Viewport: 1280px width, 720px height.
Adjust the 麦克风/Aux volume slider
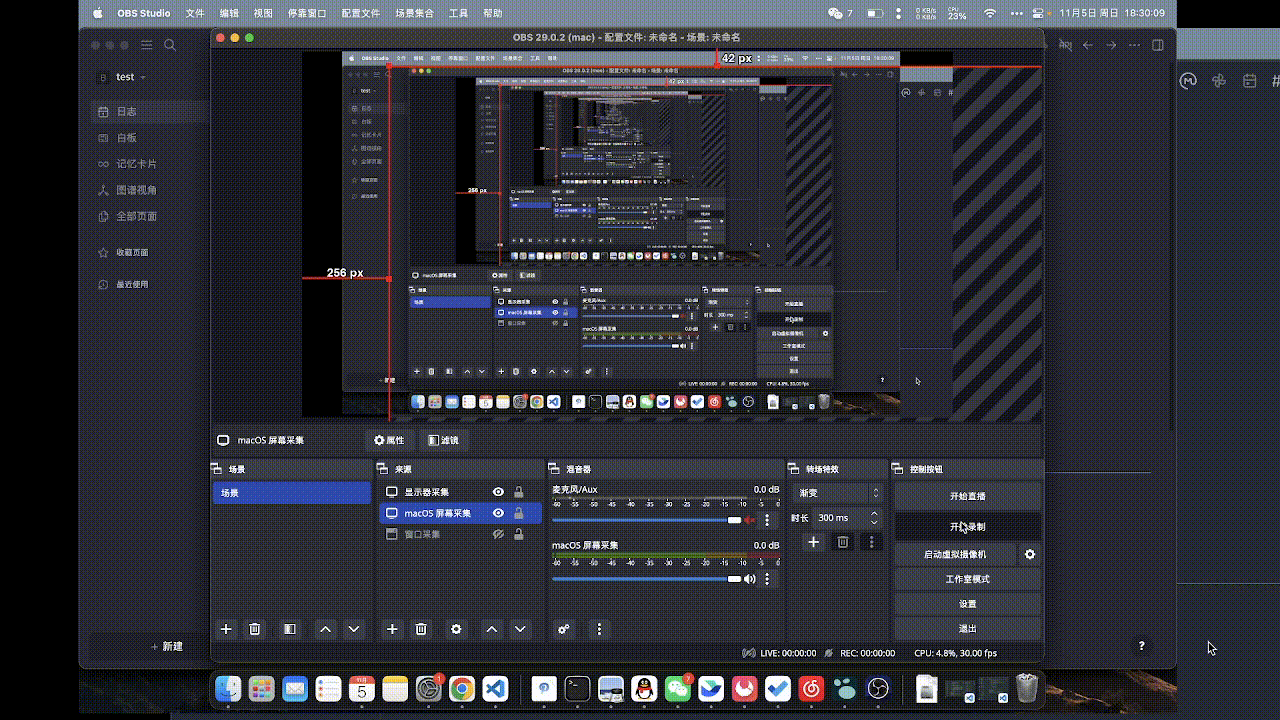tap(647, 520)
